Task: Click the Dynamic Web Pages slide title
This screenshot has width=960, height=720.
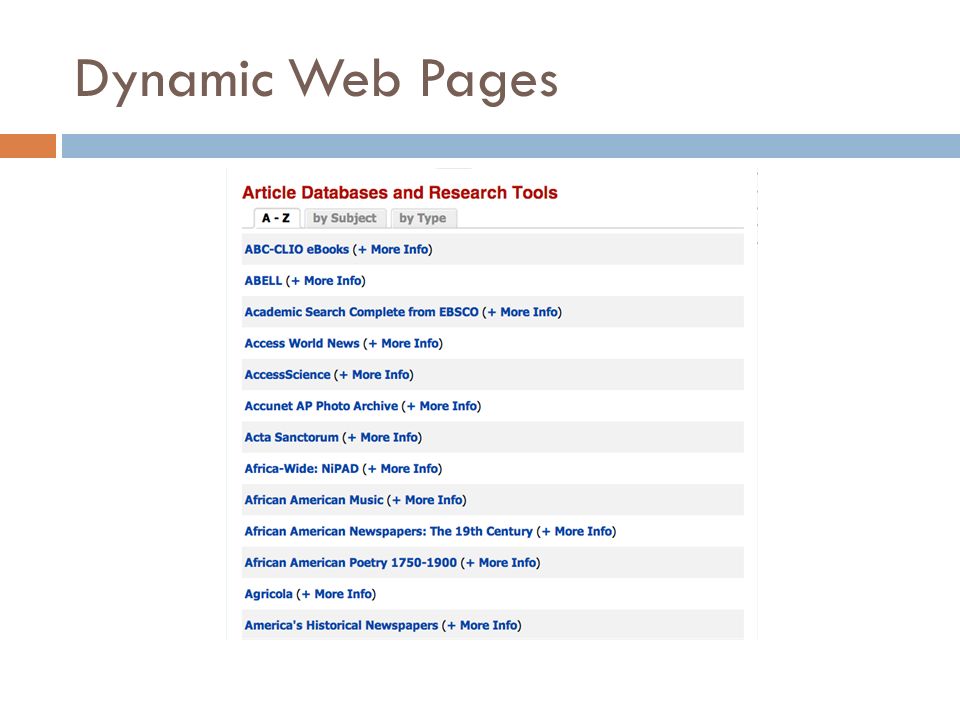Action: [x=317, y=80]
